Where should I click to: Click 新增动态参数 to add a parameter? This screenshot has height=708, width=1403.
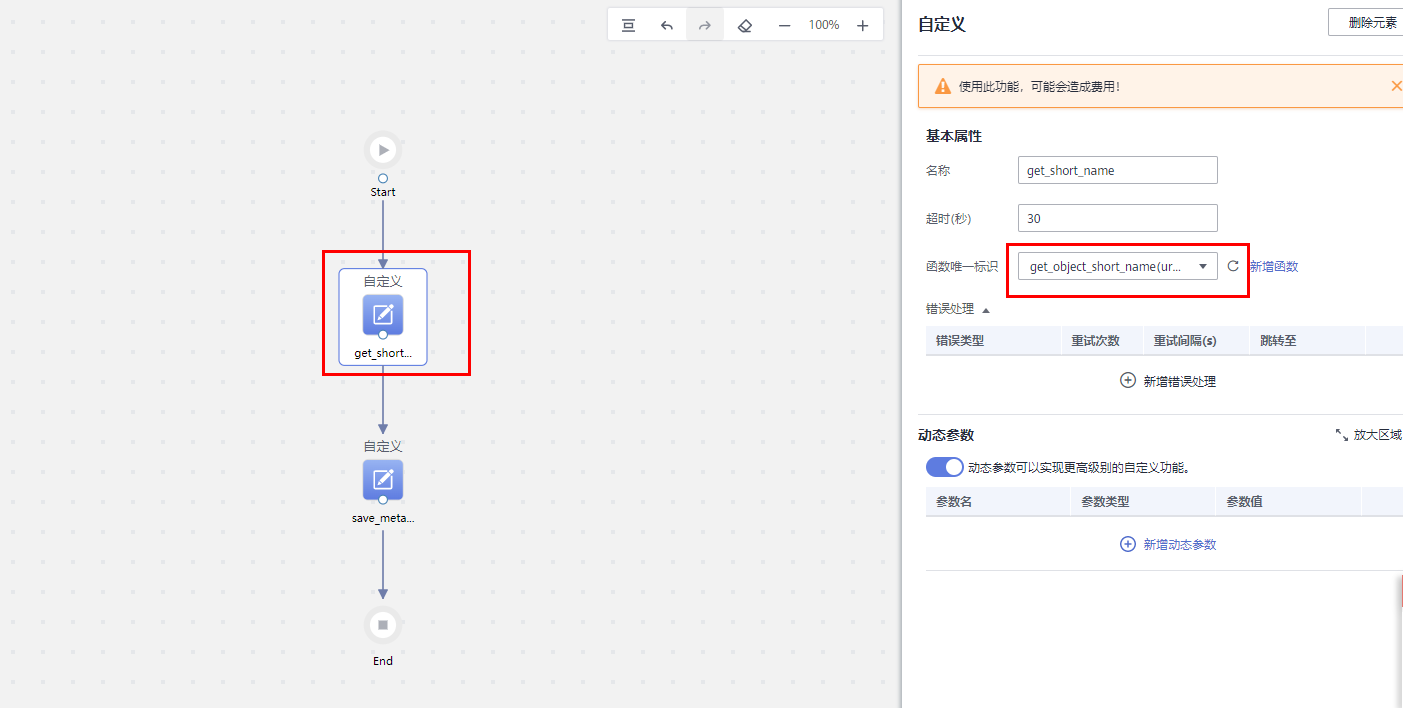click(1167, 544)
